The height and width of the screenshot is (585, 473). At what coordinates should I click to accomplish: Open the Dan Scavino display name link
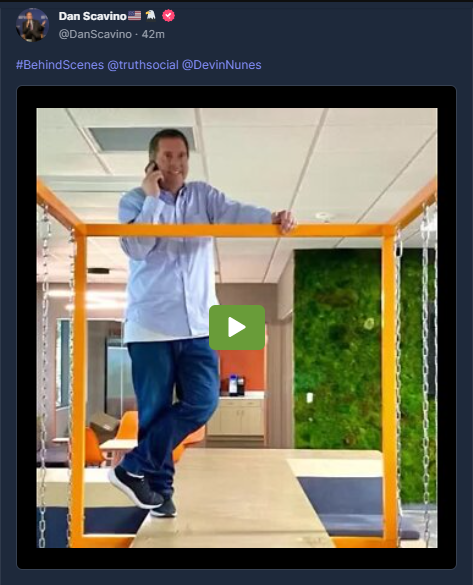pyautogui.click(x=93, y=16)
